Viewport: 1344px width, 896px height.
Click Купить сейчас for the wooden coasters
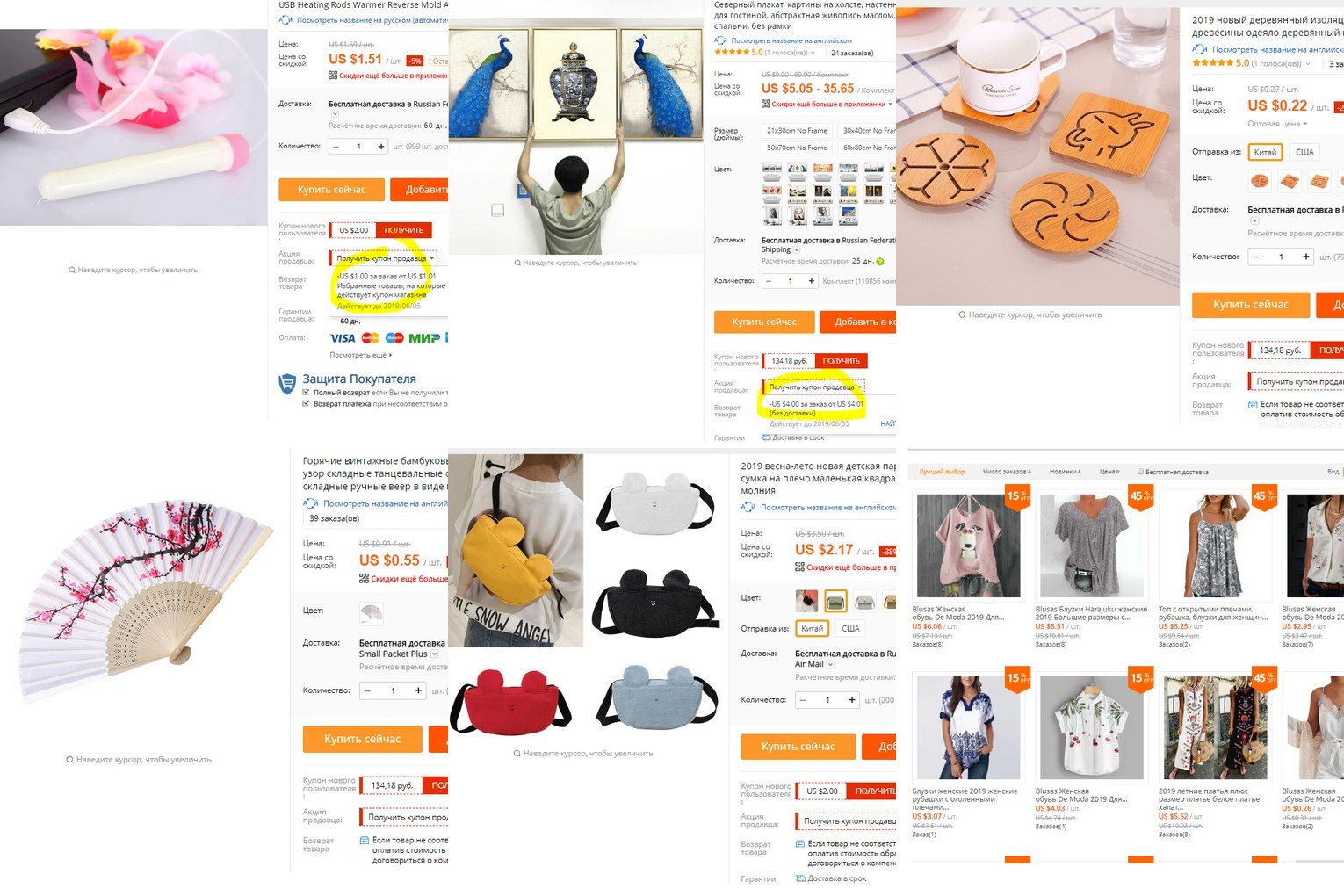pos(1251,304)
